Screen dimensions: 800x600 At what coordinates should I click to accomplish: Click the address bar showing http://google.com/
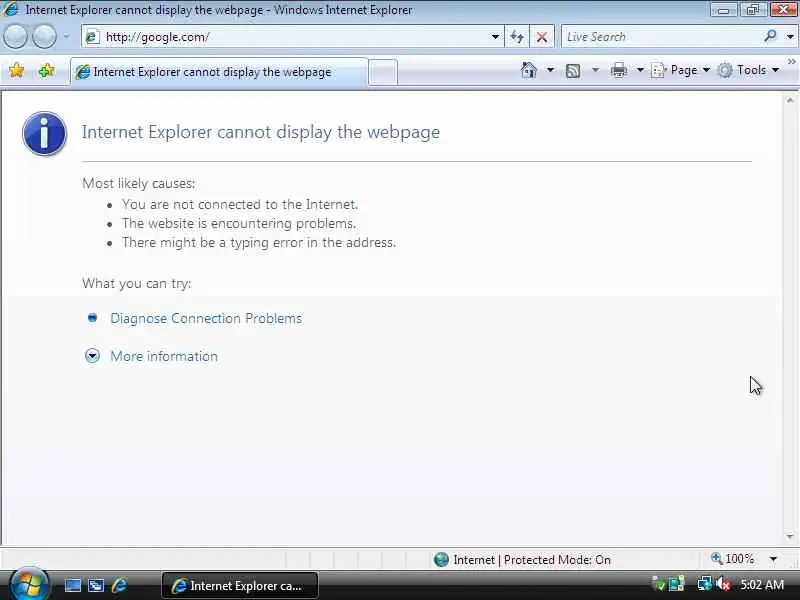(292, 37)
